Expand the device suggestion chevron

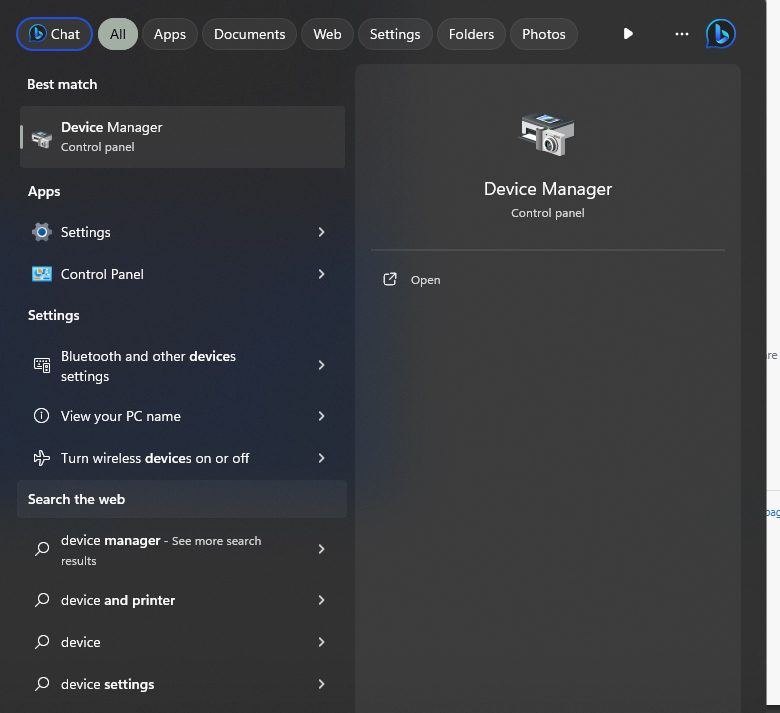click(x=321, y=642)
